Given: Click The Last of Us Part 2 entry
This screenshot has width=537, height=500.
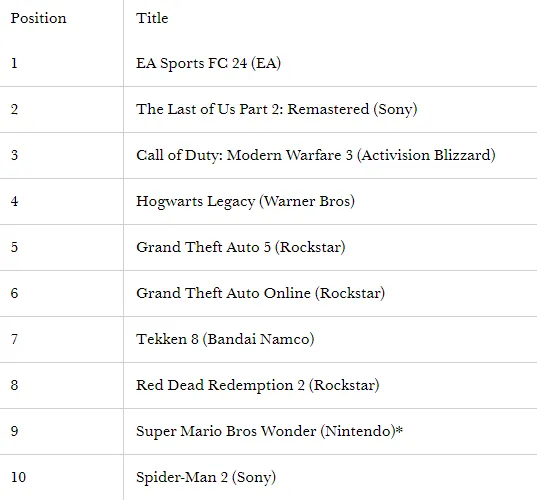Looking at the screenshot, I should [277, 109].
